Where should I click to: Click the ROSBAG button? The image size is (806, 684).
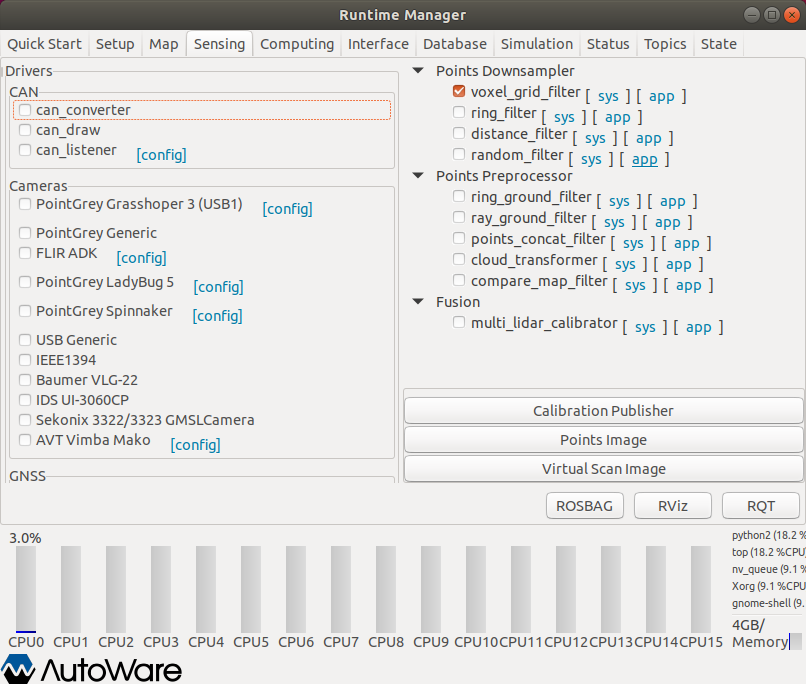(x=584, y=506)
